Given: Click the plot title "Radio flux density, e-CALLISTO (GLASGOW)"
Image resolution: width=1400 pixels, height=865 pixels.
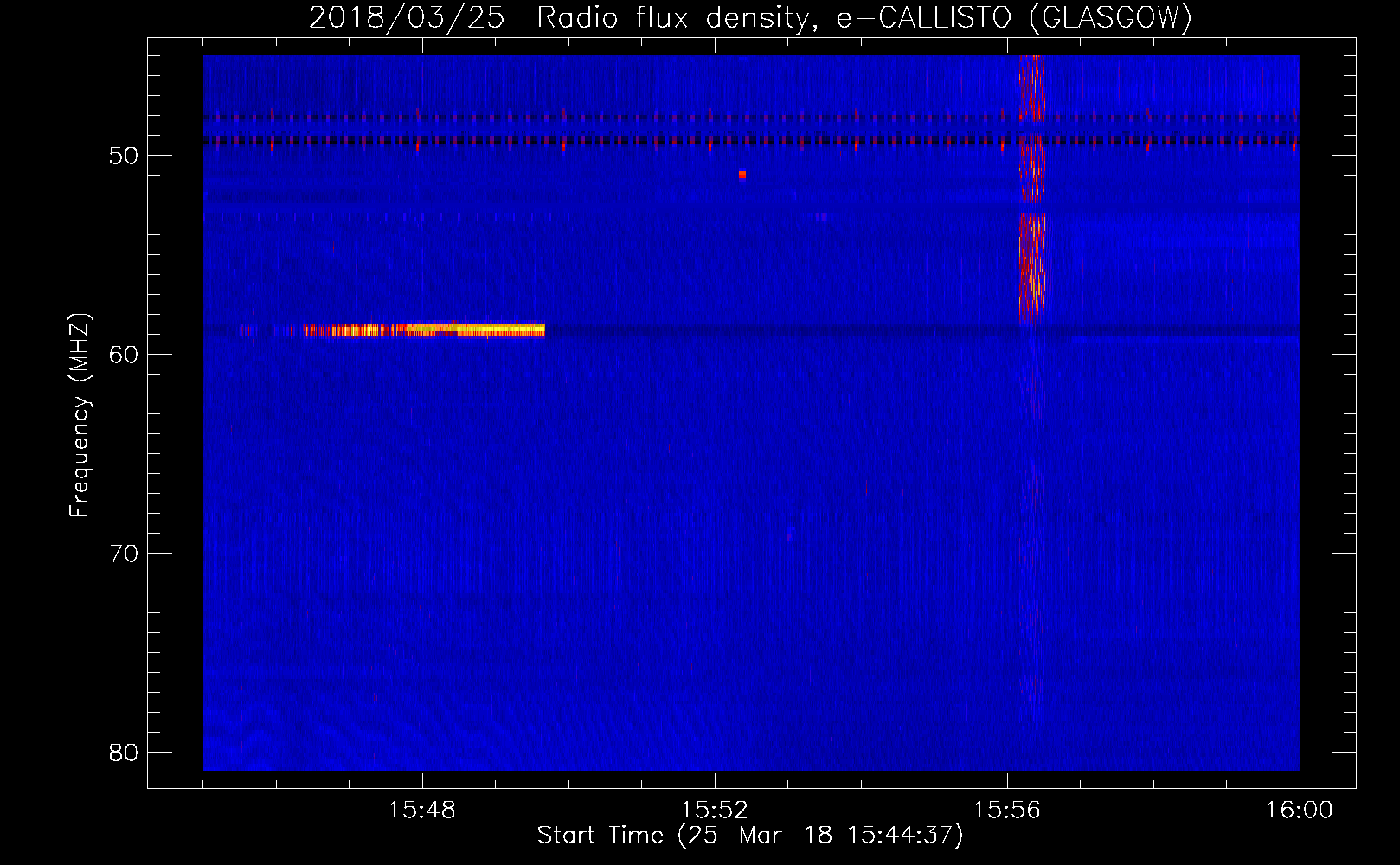Looking at the screenshot, I should click(864, 17).
